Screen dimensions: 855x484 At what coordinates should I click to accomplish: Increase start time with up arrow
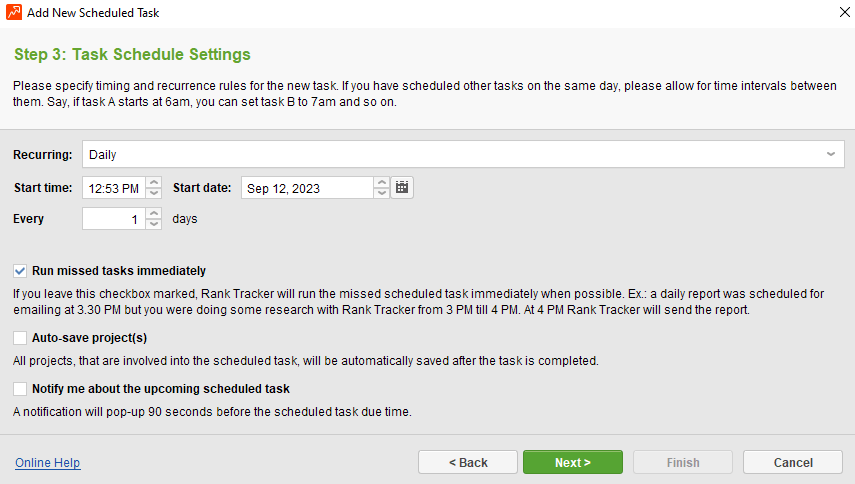click(154, 182)
